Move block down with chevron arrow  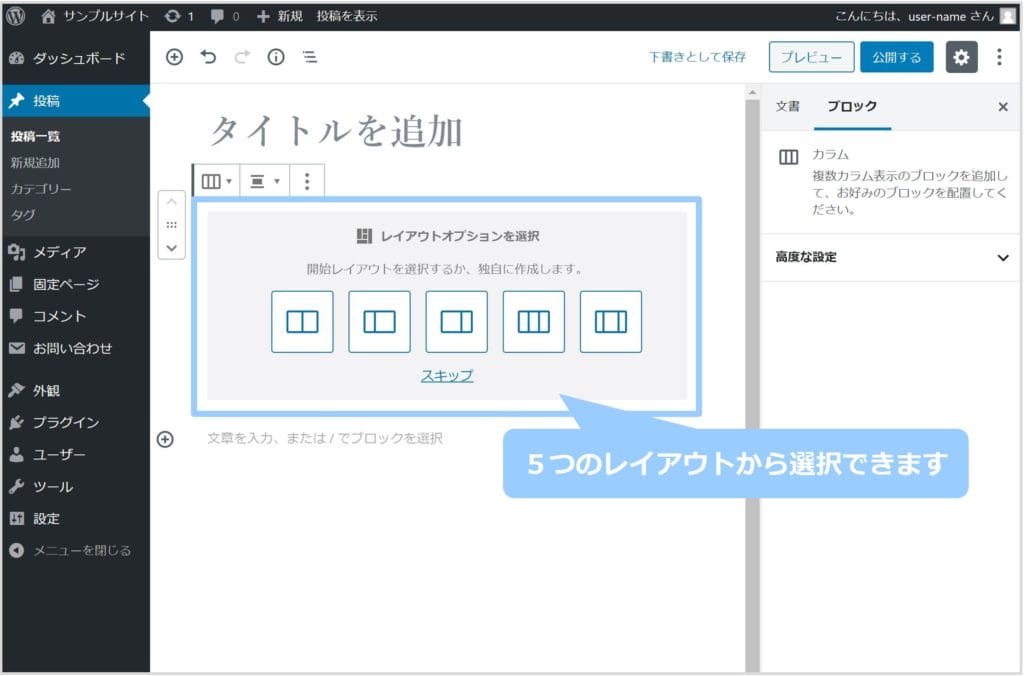click(172, 247)
